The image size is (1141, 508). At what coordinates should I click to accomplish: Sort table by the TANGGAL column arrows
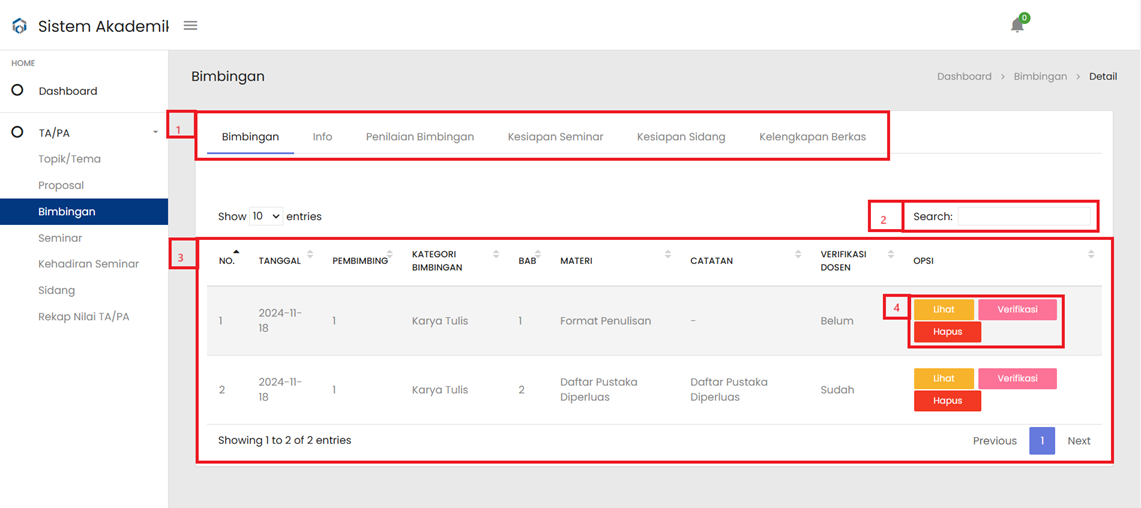(x=310, y=254)
